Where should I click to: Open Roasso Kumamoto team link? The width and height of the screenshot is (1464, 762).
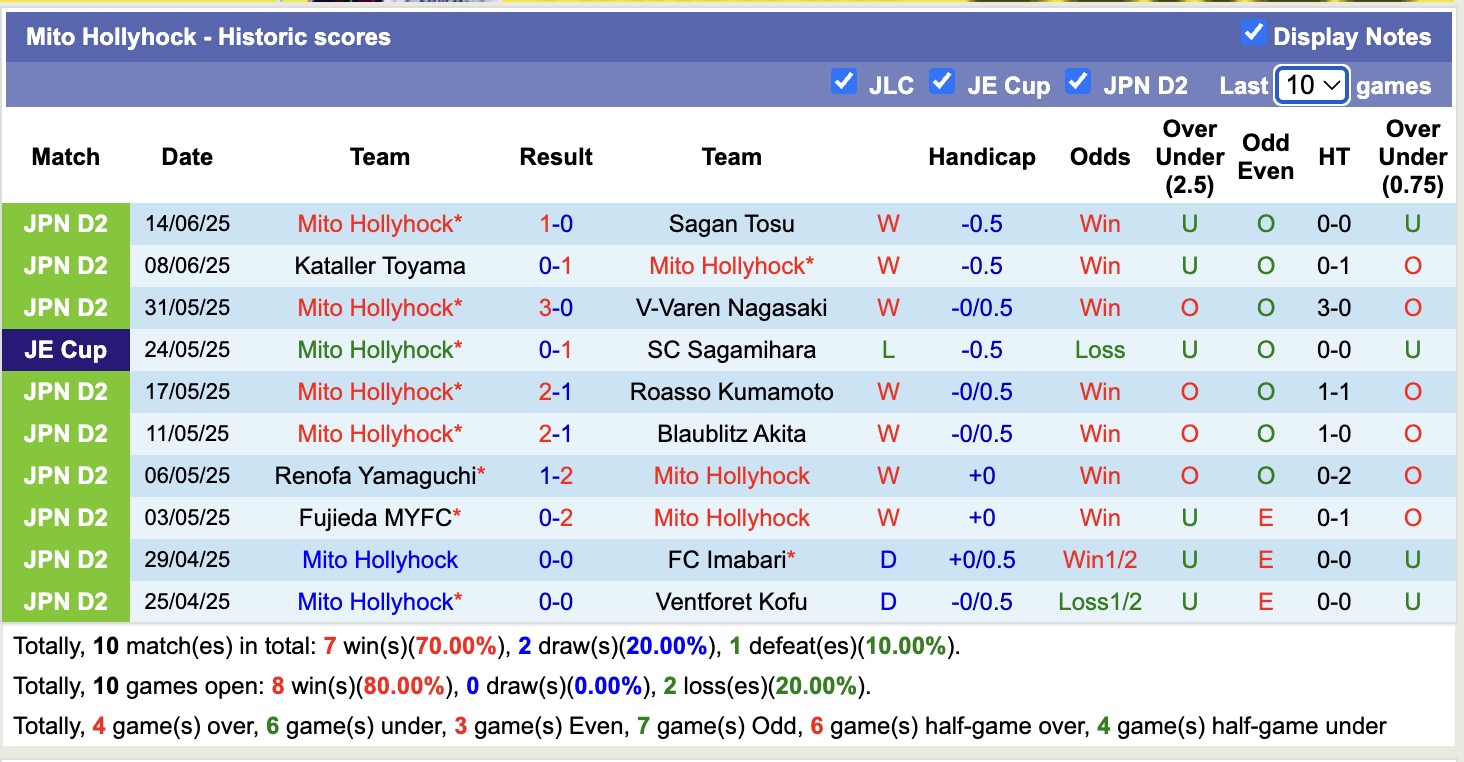[x=731, y=392]
